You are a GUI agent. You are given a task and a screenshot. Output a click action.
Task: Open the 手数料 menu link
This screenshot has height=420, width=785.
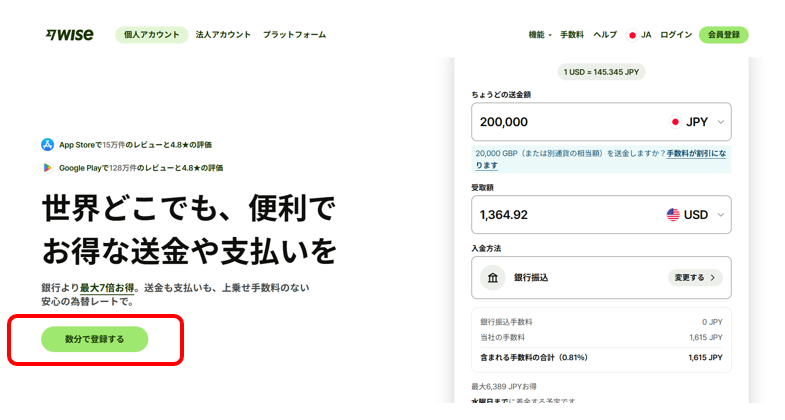click(572, 35)
